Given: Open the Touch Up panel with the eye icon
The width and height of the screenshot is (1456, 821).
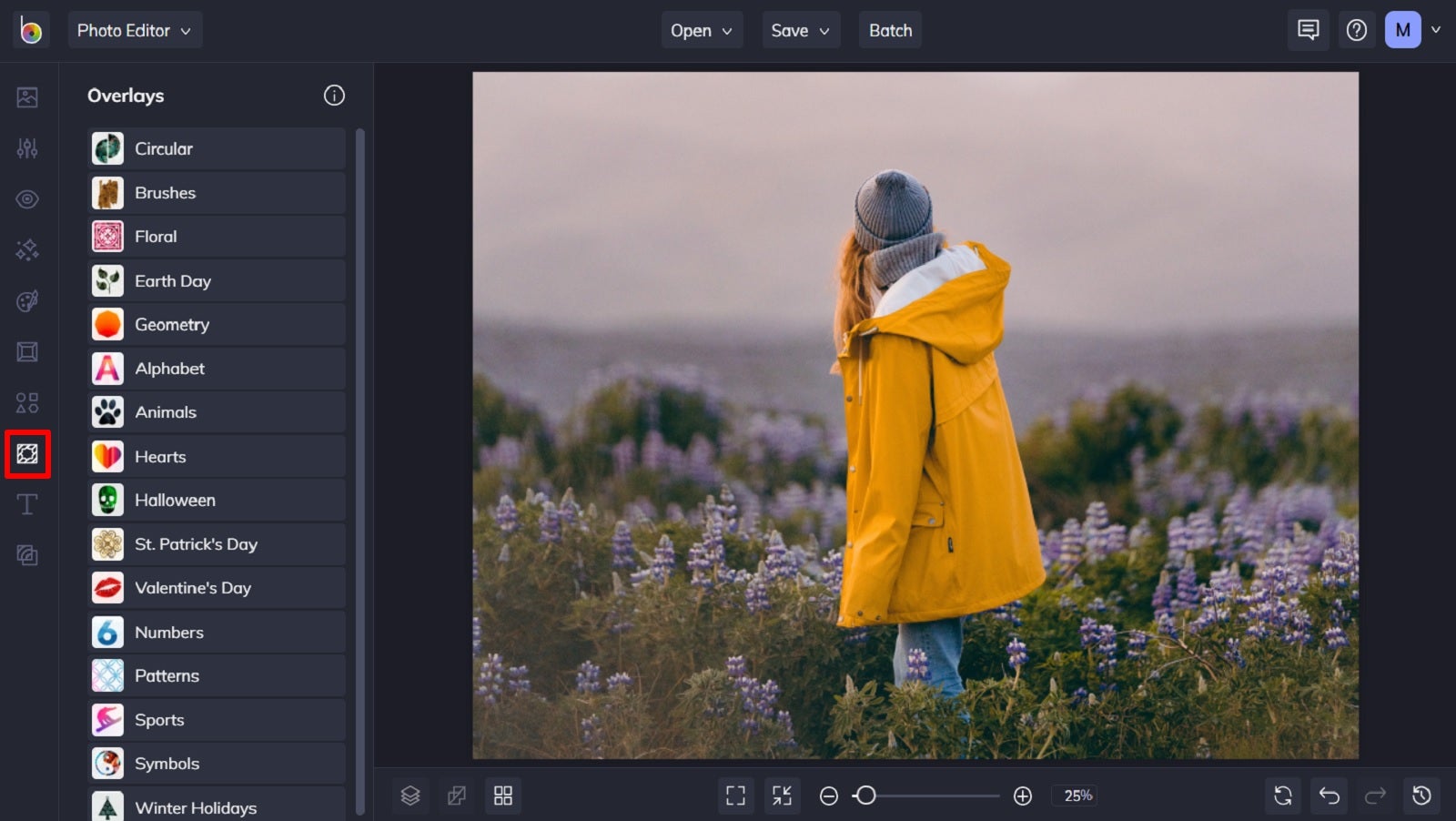Looking at the screenshot, I should [27, 198].
